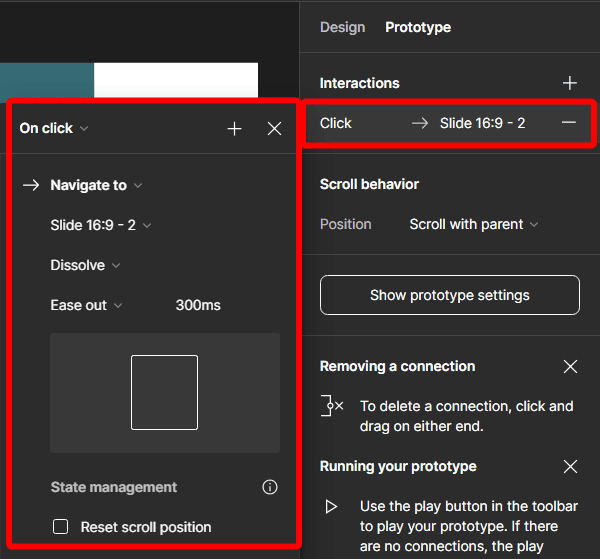
Task: Select the Prototype tab
Action: pyautogui.click(x=418, y=27)
